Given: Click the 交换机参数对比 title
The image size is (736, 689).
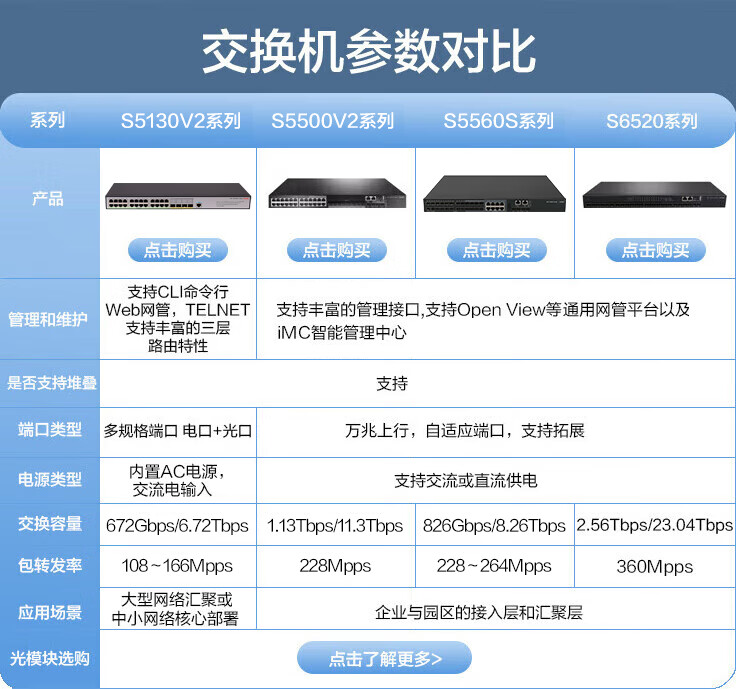Looking at the screenshot, I should (x=368, y=50).
